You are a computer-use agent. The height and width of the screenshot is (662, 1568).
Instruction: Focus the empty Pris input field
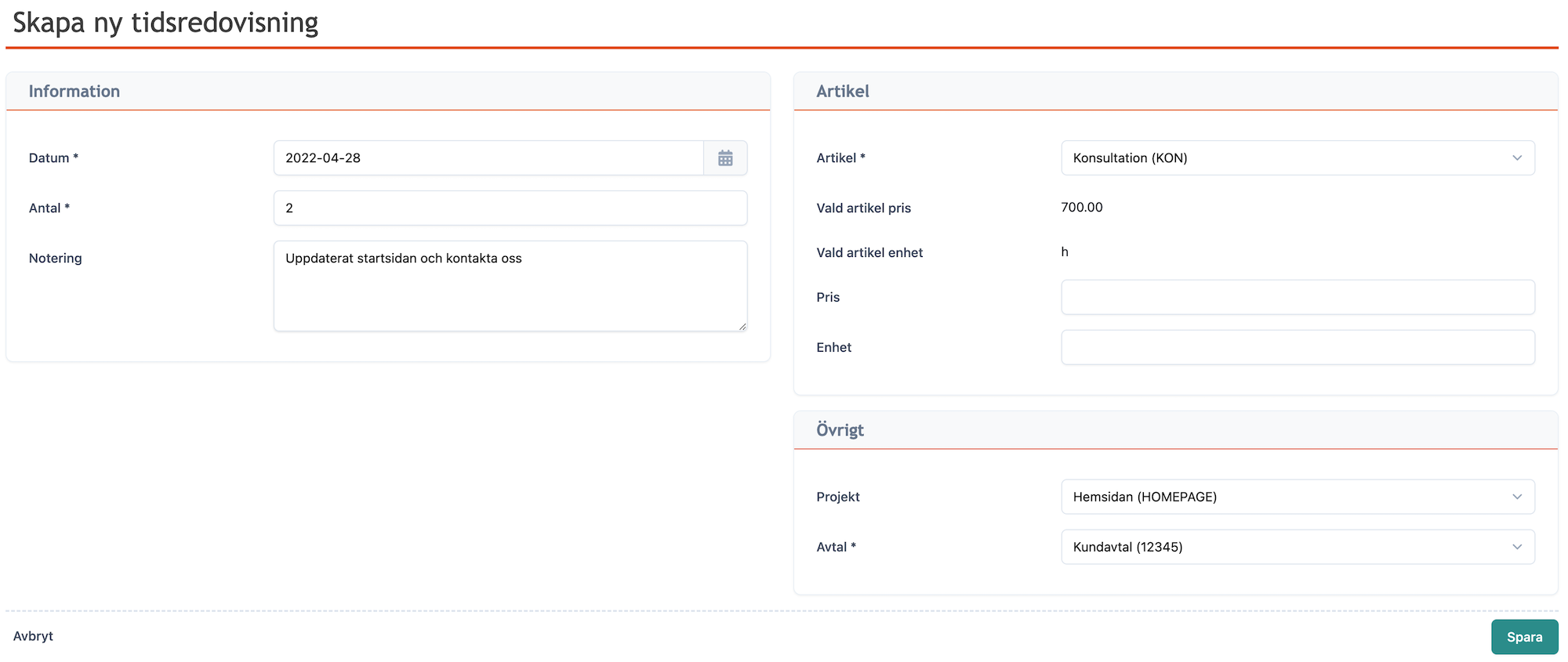coord(1298,297)
